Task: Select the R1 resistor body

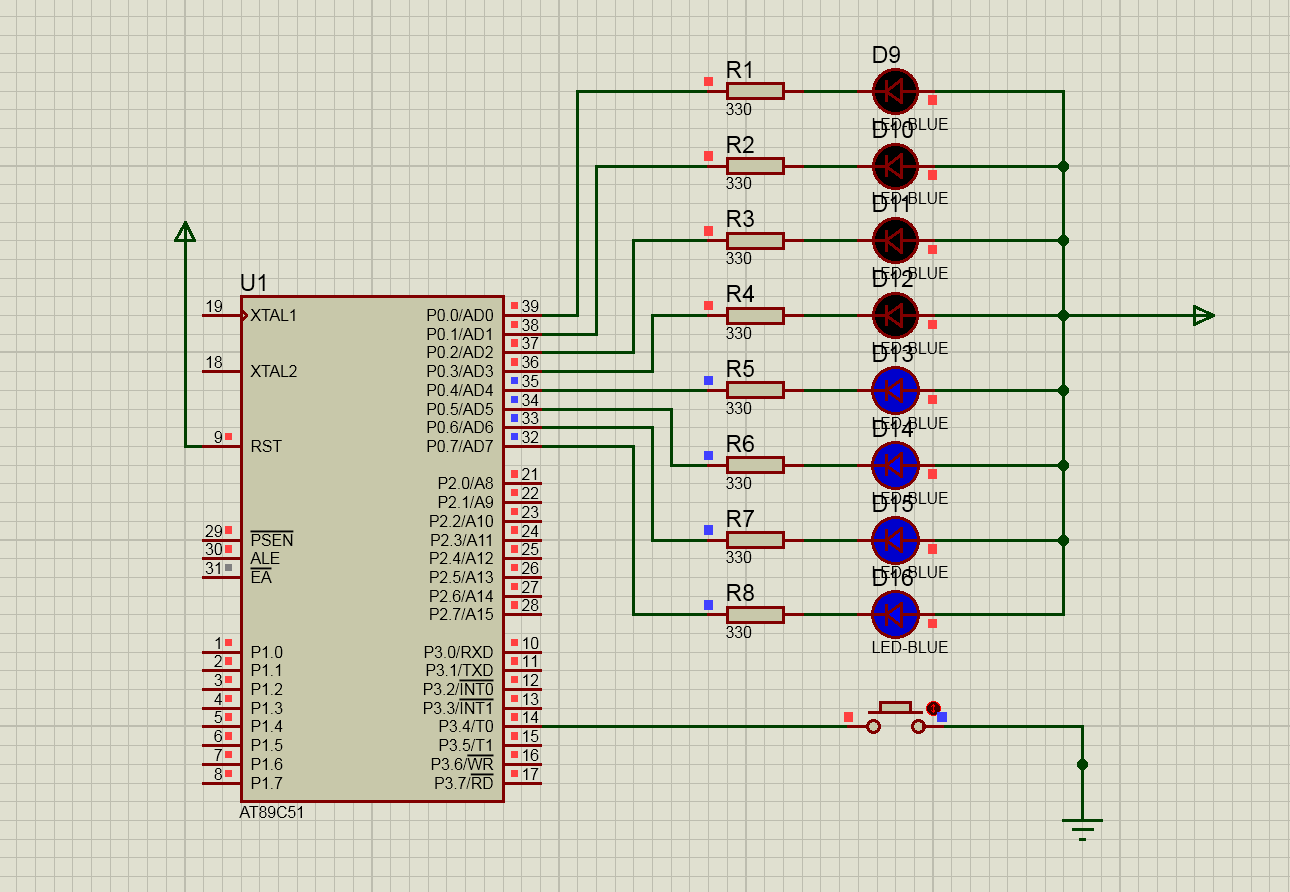Action: tap(755, 92)
